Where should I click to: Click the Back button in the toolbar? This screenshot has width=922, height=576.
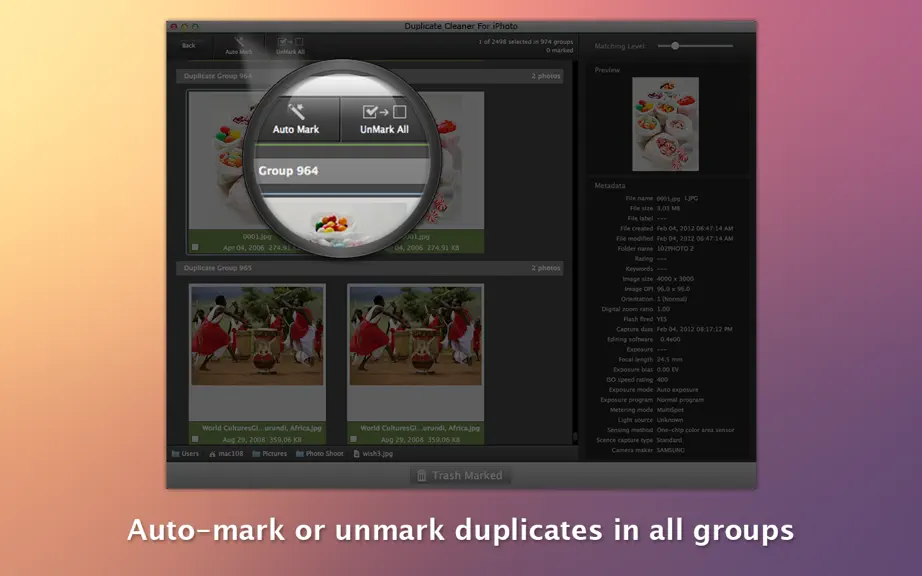click(189, 45)
